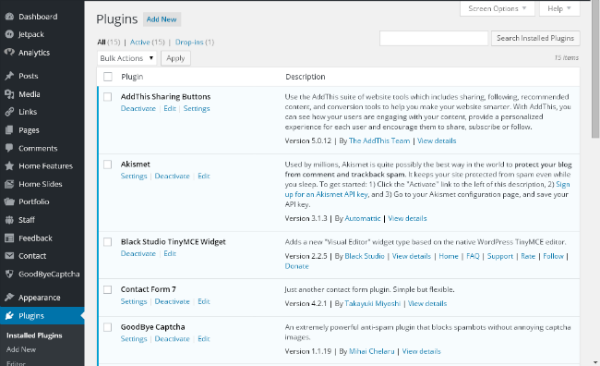Image resolution: width=600 pixels, height=366 pixels.
Task: Check the Contact Form 7 checkbox
Action: pyautogui.click(x=108, y=290)
